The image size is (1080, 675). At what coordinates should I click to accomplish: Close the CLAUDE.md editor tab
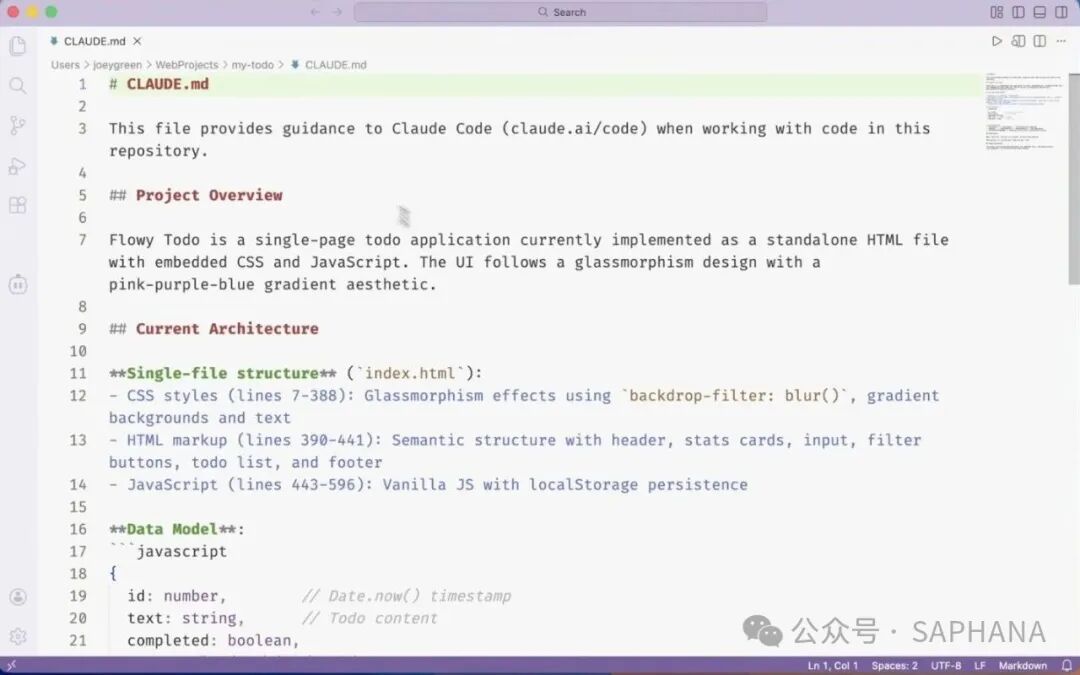coord(137,41)
